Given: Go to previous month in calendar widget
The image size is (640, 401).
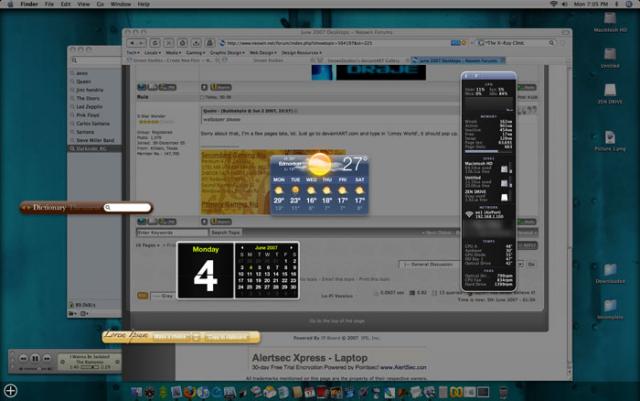Looking at the screenshot, I should tap(242, 248).
